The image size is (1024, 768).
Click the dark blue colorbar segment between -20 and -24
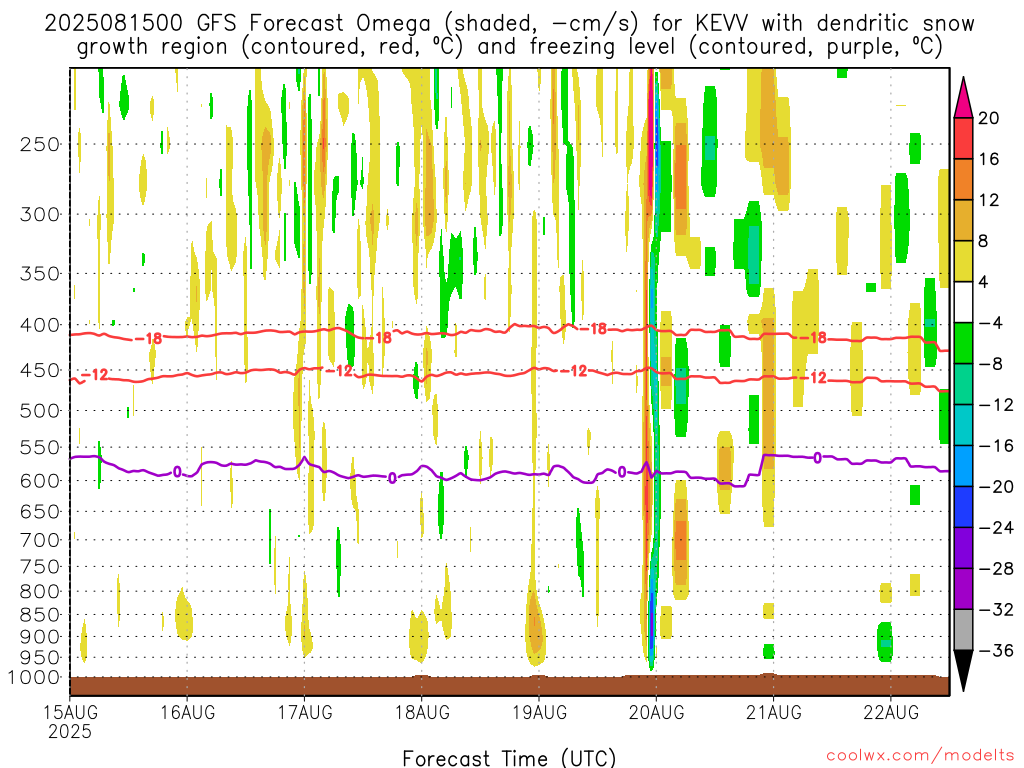(963, 507)
